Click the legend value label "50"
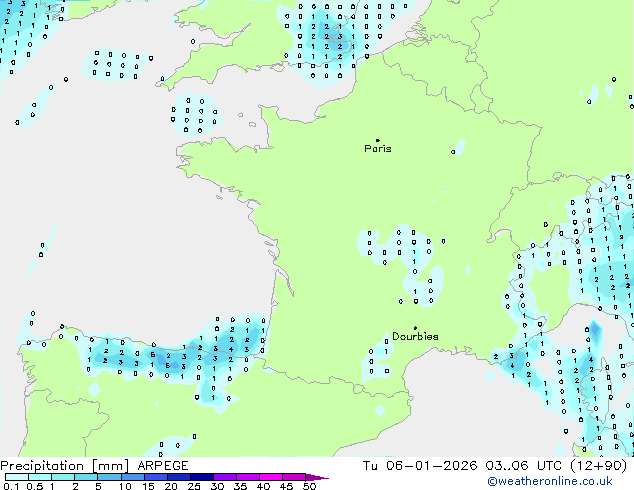Viewport: 634px width, 490px height. pos(309,486)
